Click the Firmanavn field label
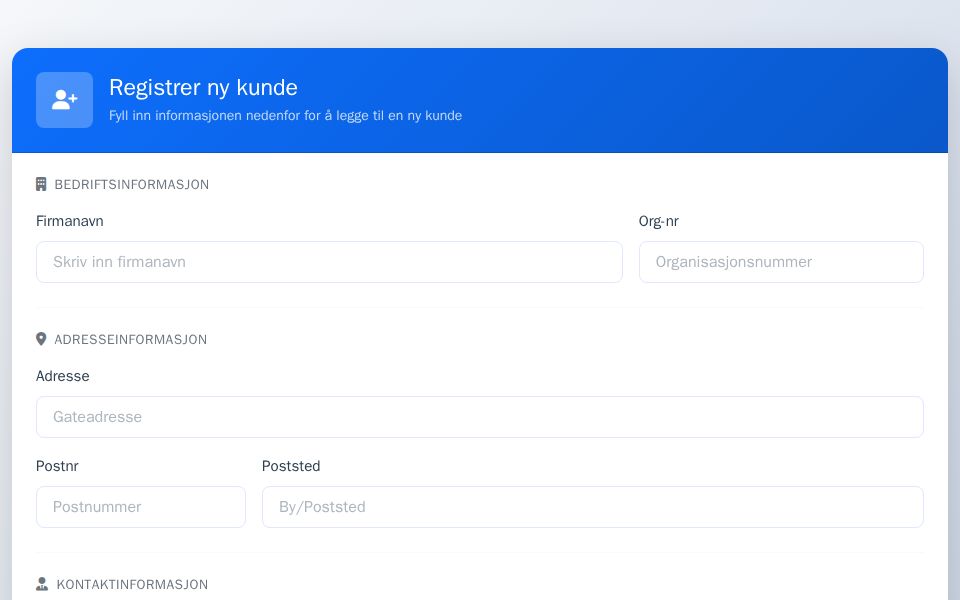This screenshot has width=960, height=600. pos(69,221)
